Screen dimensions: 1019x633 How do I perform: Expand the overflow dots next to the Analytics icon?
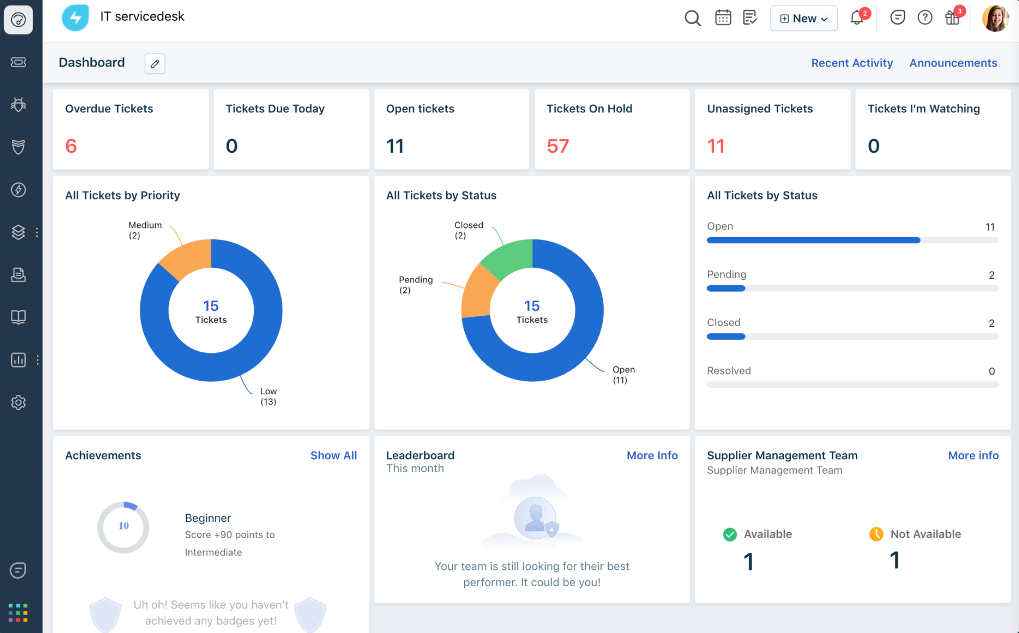coord(37,359)
